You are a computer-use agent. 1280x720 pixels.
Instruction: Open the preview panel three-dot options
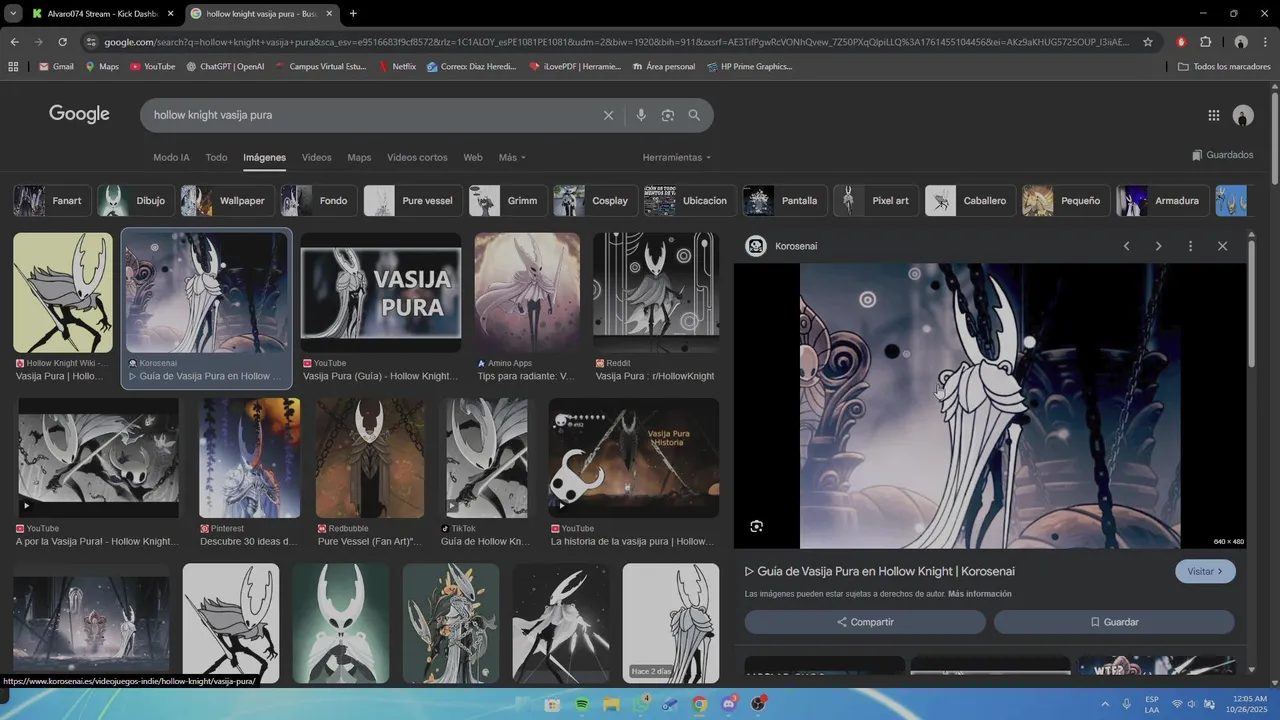[x=1190, y=246]
